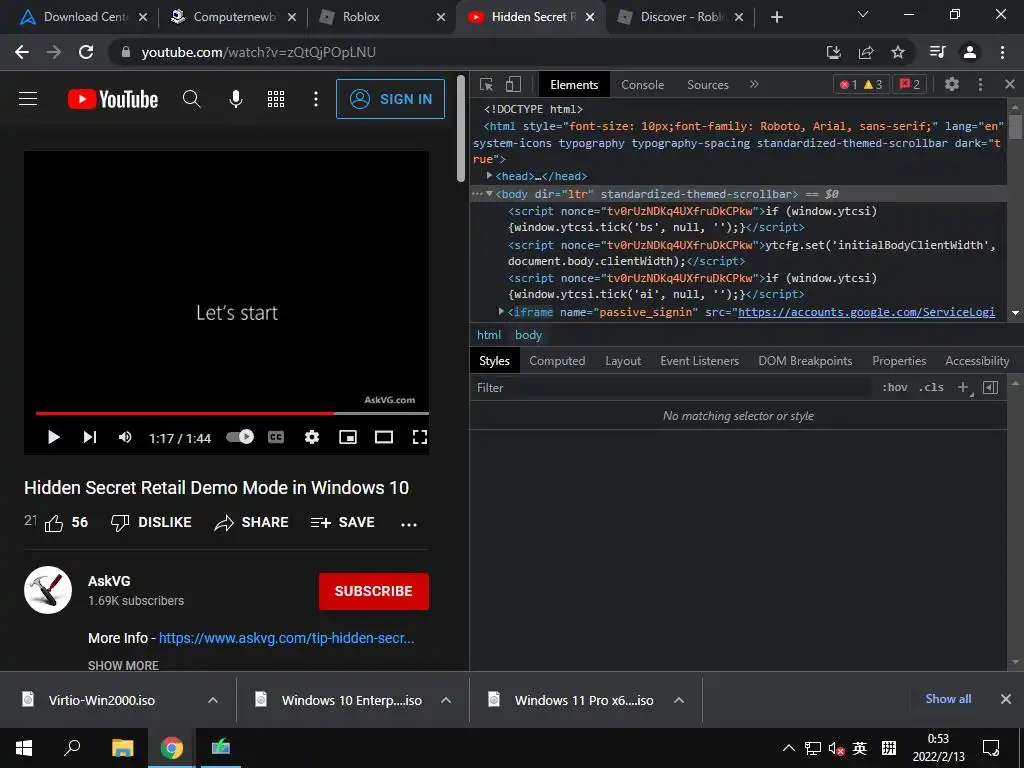The height and width of the screenshot is (768, 1024).
Task: Add new style rule plus icon
Action: pos(963,387)
